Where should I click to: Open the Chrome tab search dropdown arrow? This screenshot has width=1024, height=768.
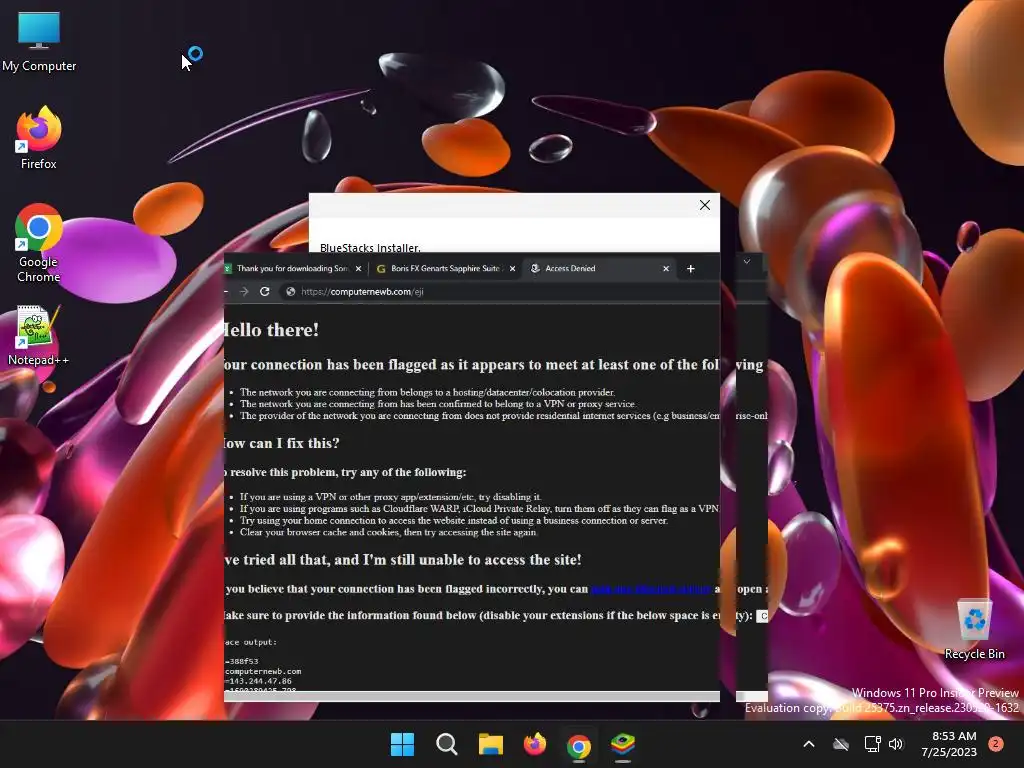(746, 261)
